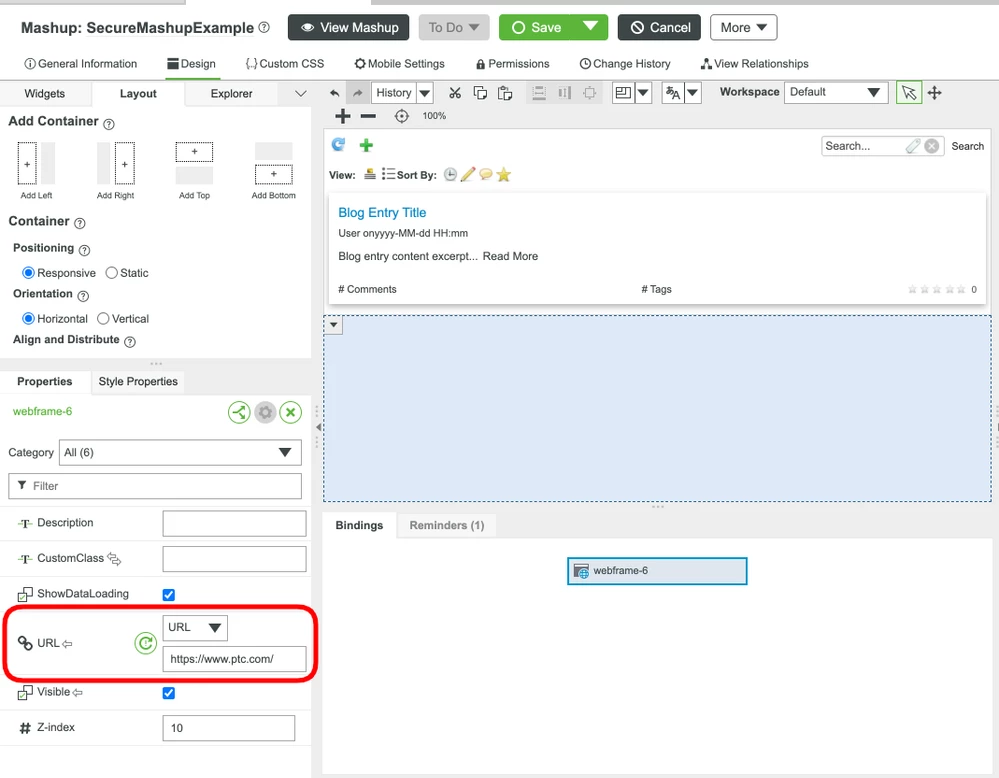The image size is (999, 778).
Task: Click the webframe-6 green X remove icon
Action: 291,412
